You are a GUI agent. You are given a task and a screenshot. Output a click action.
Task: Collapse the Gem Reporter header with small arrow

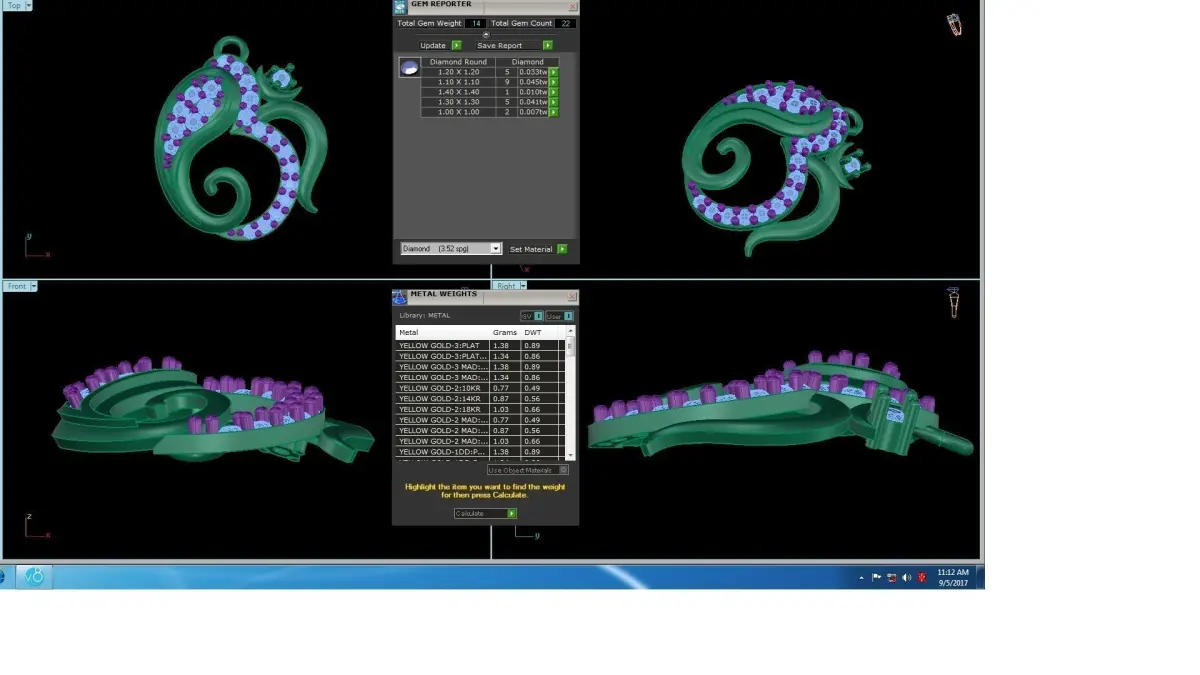(486, 35)
